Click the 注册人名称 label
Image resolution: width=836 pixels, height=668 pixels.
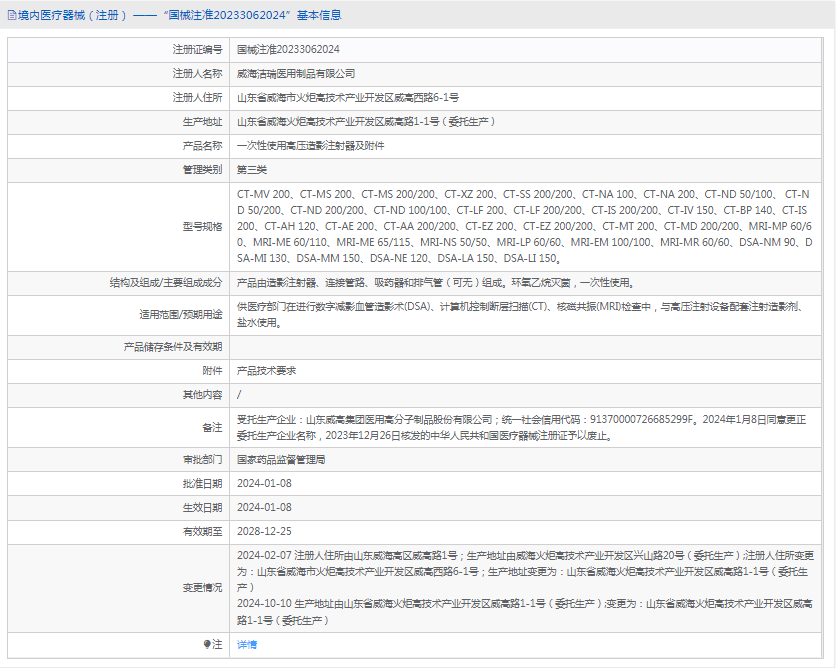click(x=197, y=74)
